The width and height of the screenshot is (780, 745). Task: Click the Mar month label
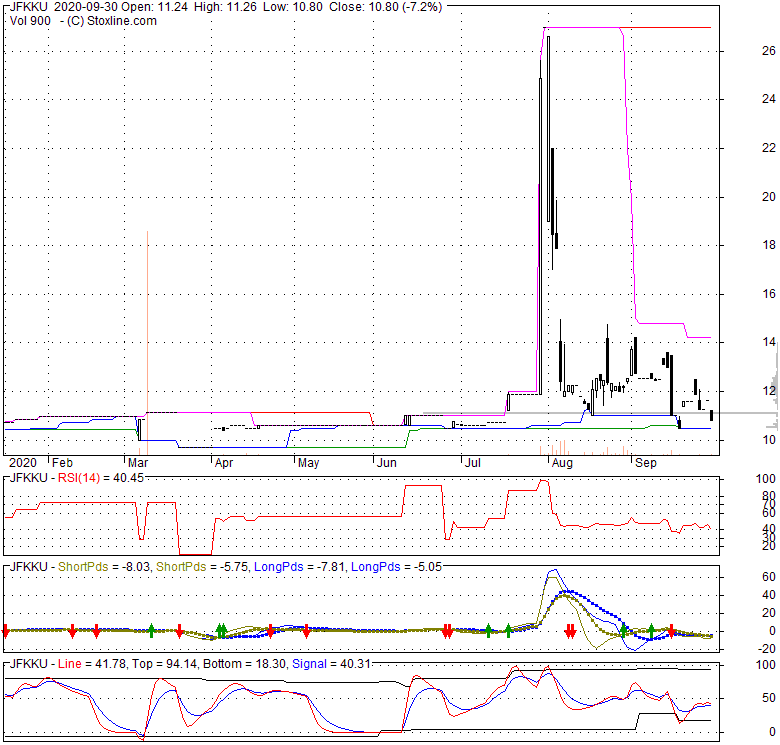(x=138, y=463)
